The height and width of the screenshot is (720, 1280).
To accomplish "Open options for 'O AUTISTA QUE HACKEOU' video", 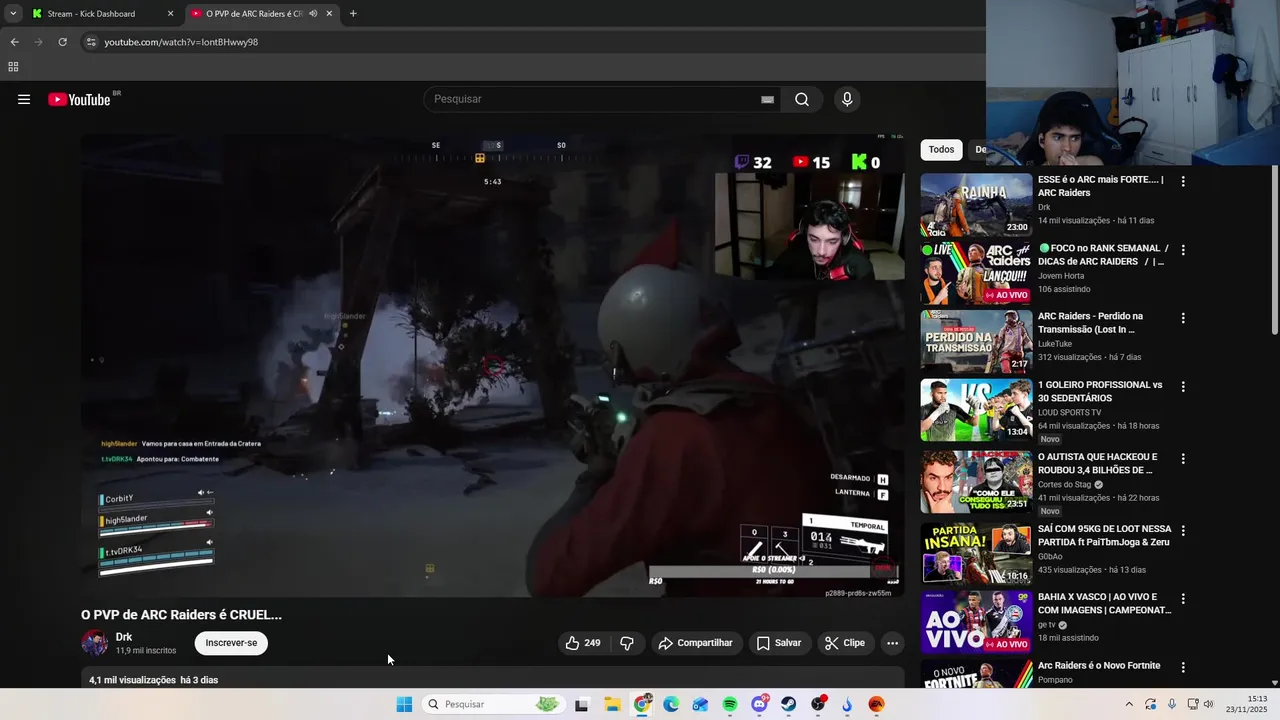I will click(x=1183, y=459).
